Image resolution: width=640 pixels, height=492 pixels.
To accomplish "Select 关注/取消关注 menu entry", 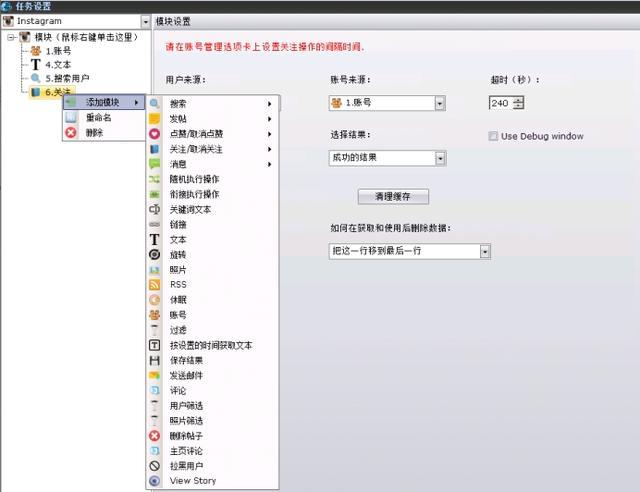I will (212, 149).
